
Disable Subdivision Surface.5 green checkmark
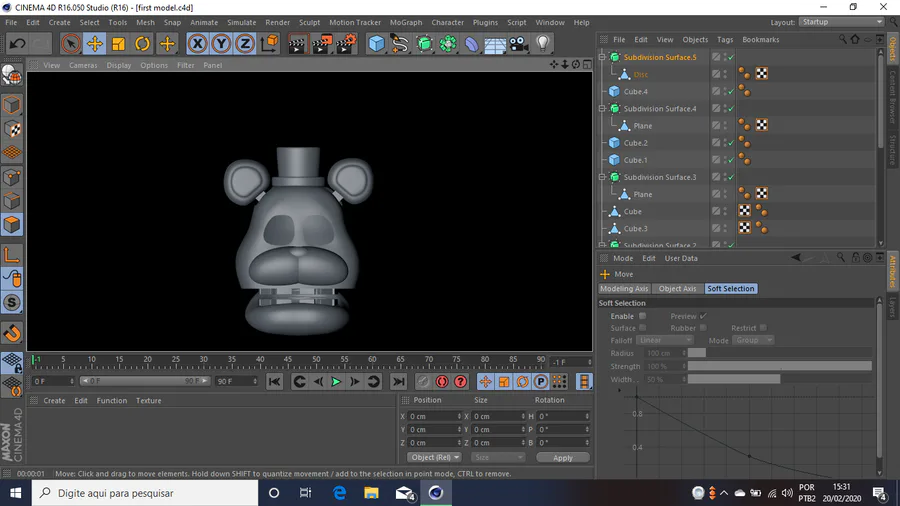tap(731, 57)
